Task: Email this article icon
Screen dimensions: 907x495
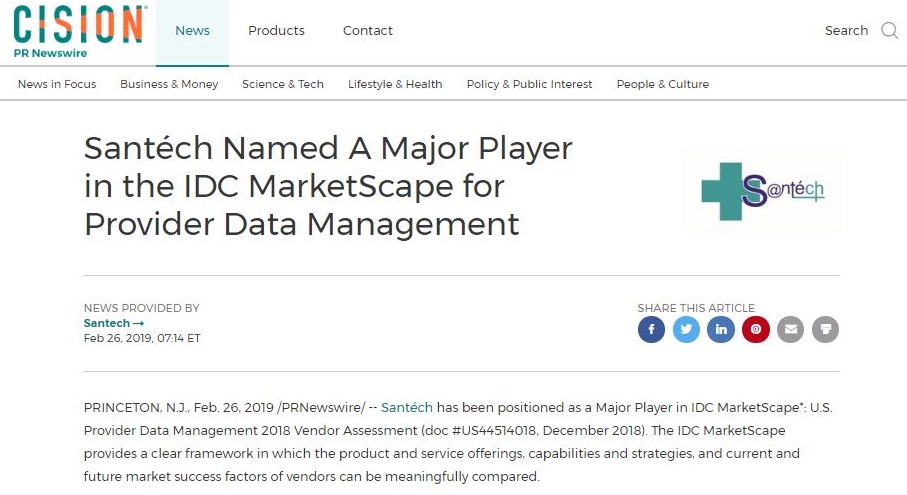Action: [x=790, y=330]
